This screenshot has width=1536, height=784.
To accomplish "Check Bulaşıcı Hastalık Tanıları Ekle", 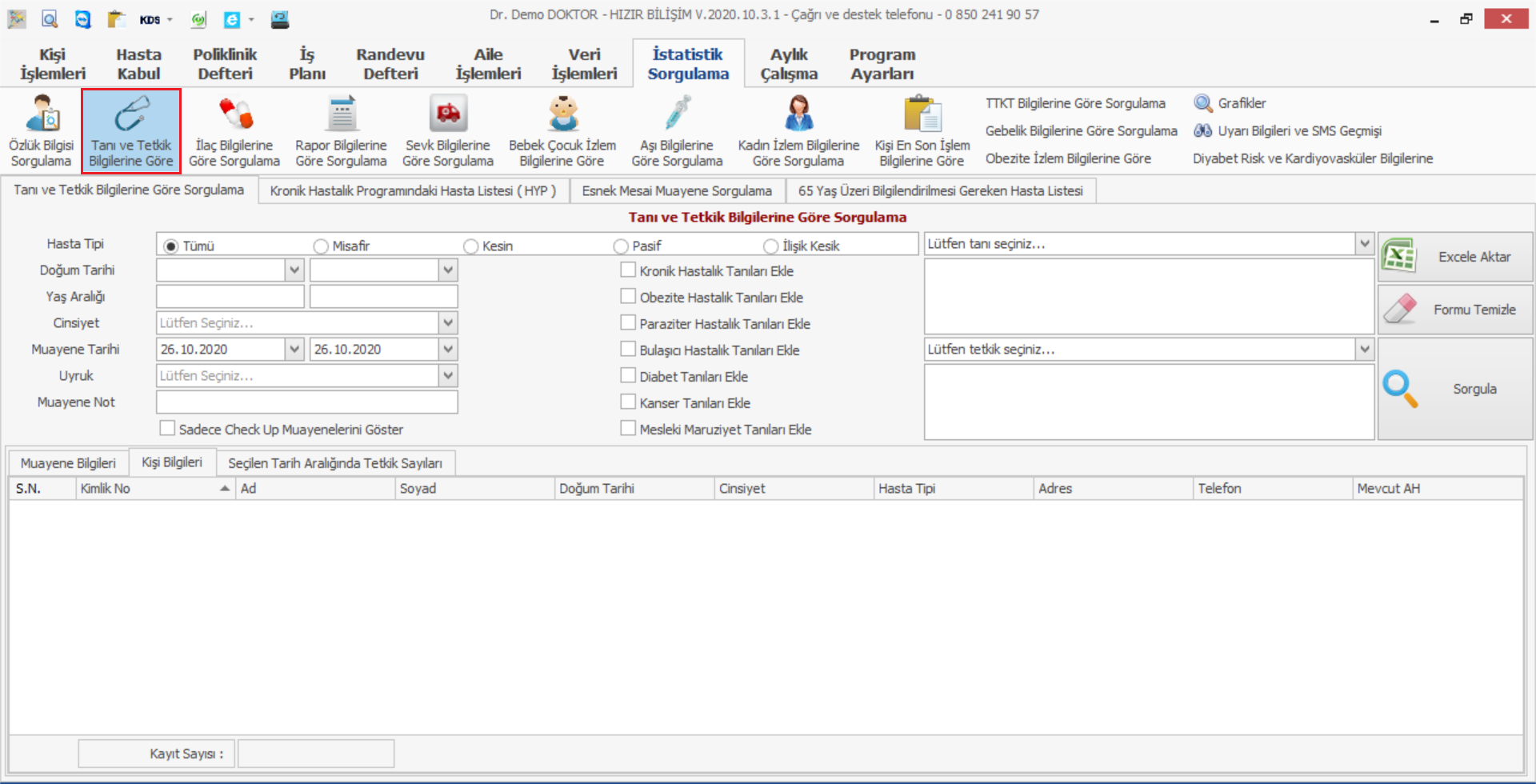I will pos(628,350).
